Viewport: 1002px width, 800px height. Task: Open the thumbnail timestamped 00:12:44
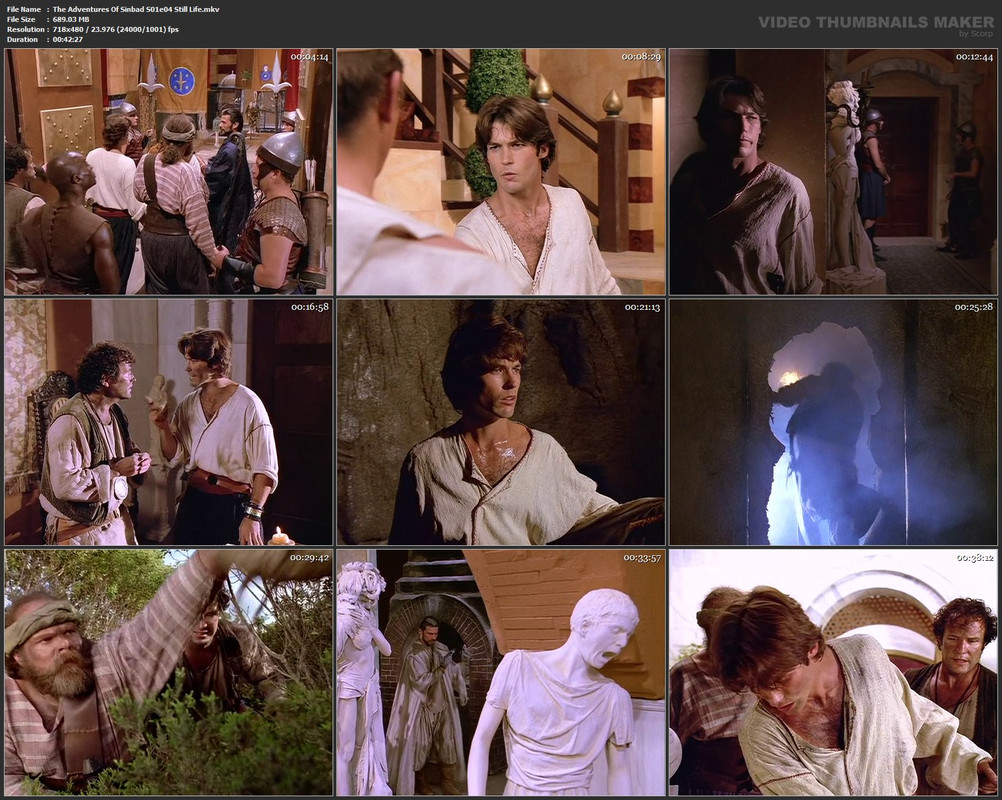pos(833,172)
